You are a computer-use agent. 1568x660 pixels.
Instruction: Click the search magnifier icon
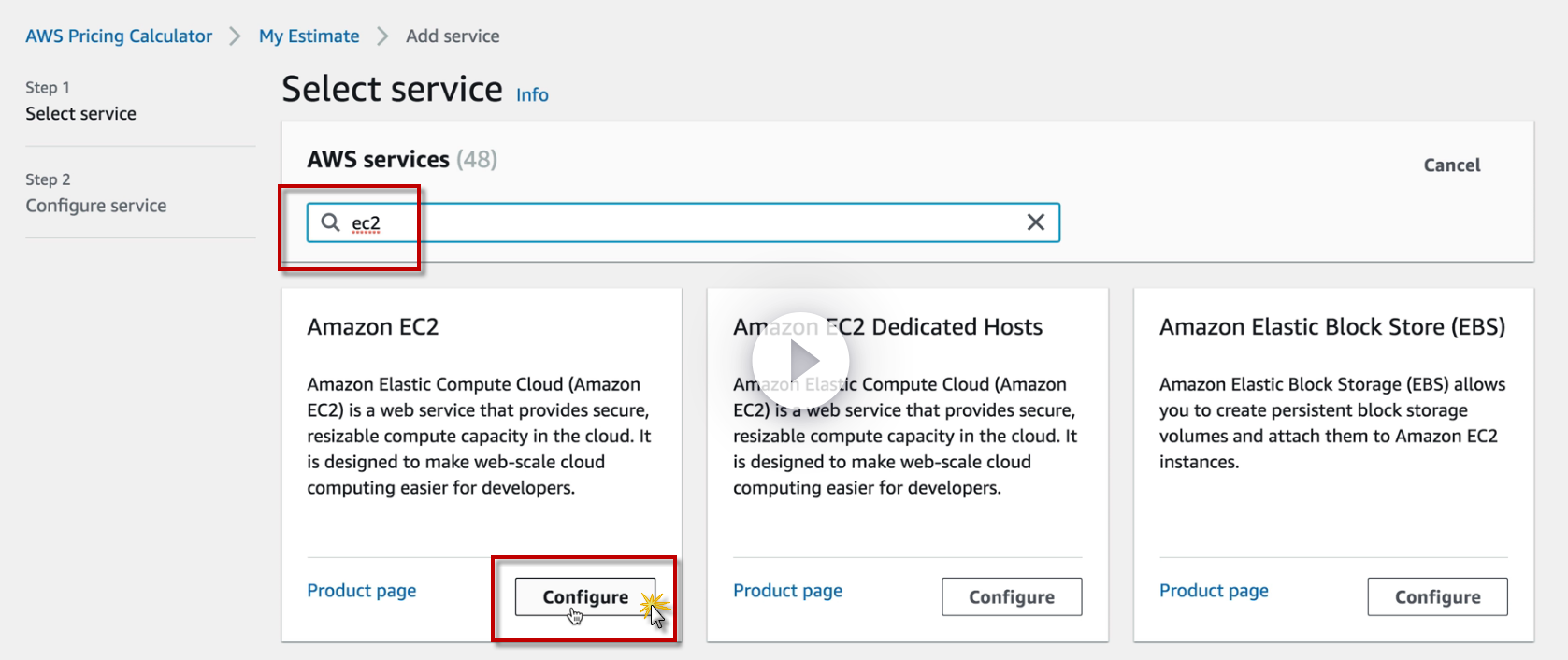(x=330, y=222)
